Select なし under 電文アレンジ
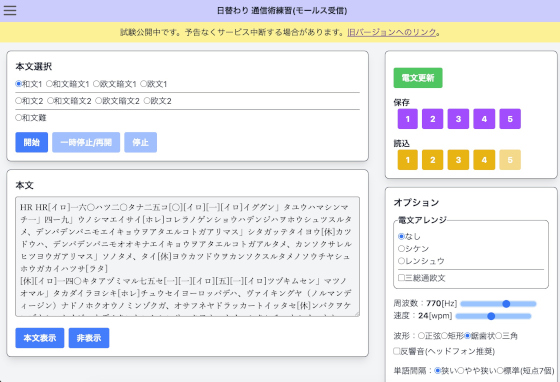560x382 pixels. [401, 236]
